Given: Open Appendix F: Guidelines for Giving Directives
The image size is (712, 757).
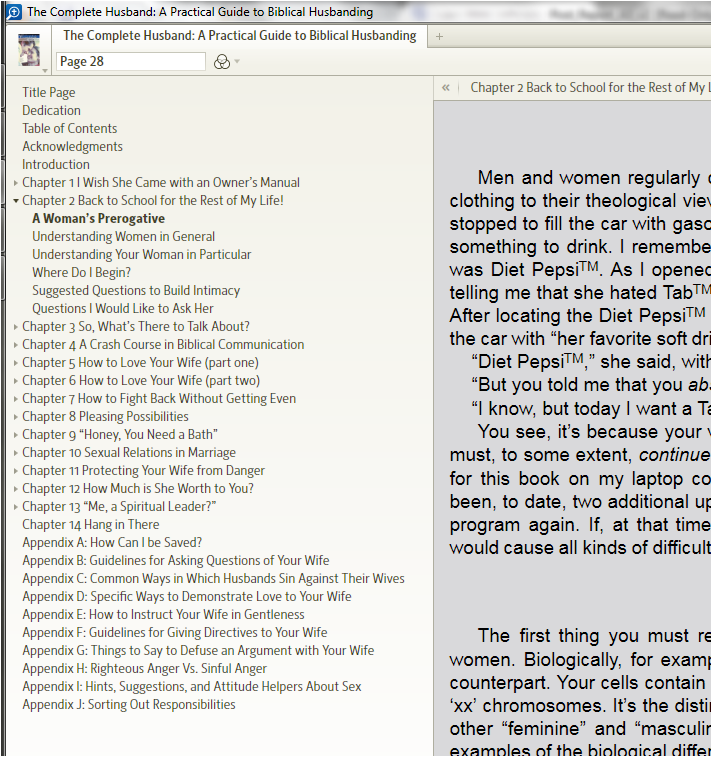Looking at the screenshot, I should [x=175, y=632].
